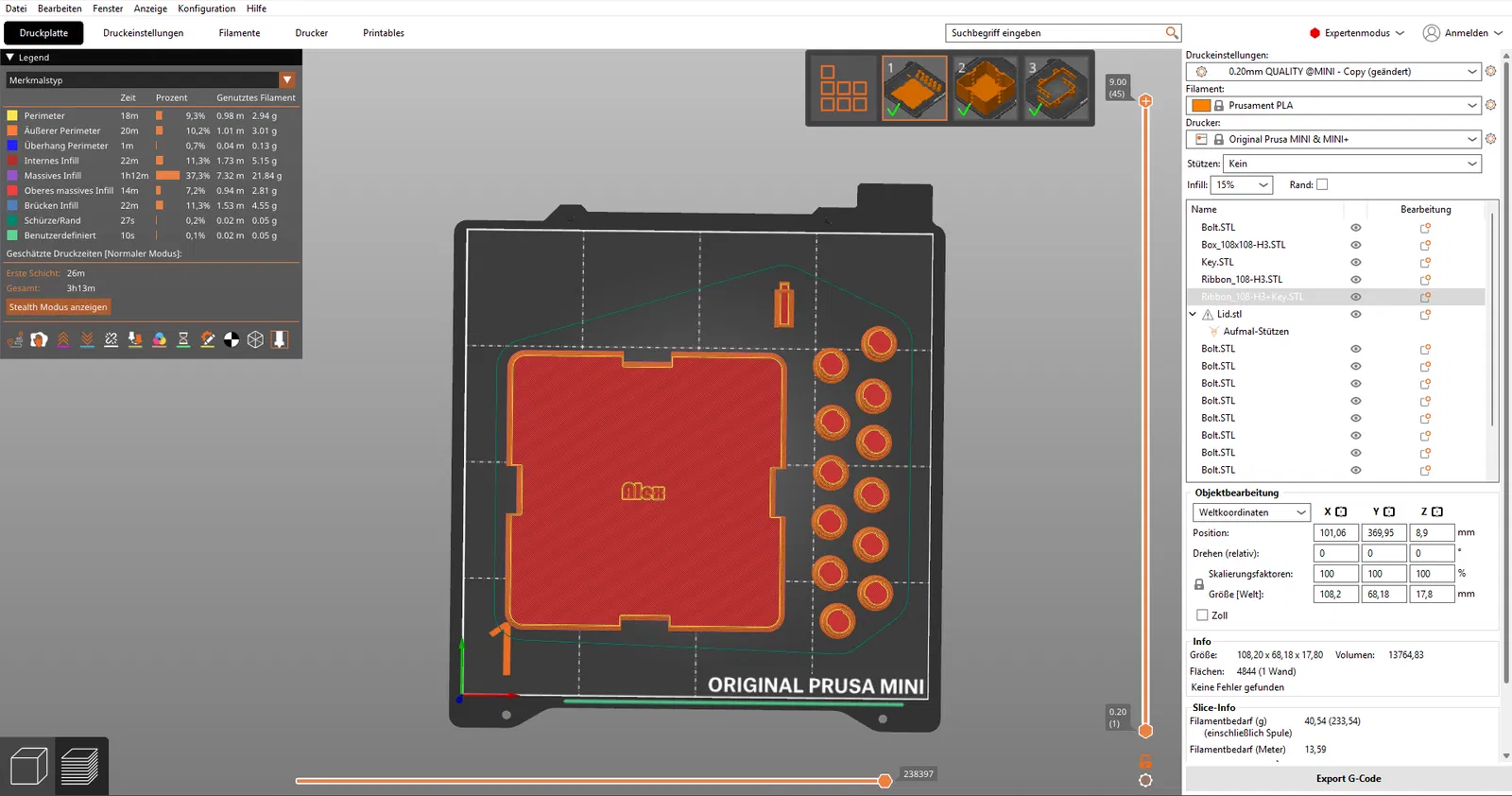Click the Anmelden login button
This screenshot has width=1512, height=796.
pos(1463,33)
